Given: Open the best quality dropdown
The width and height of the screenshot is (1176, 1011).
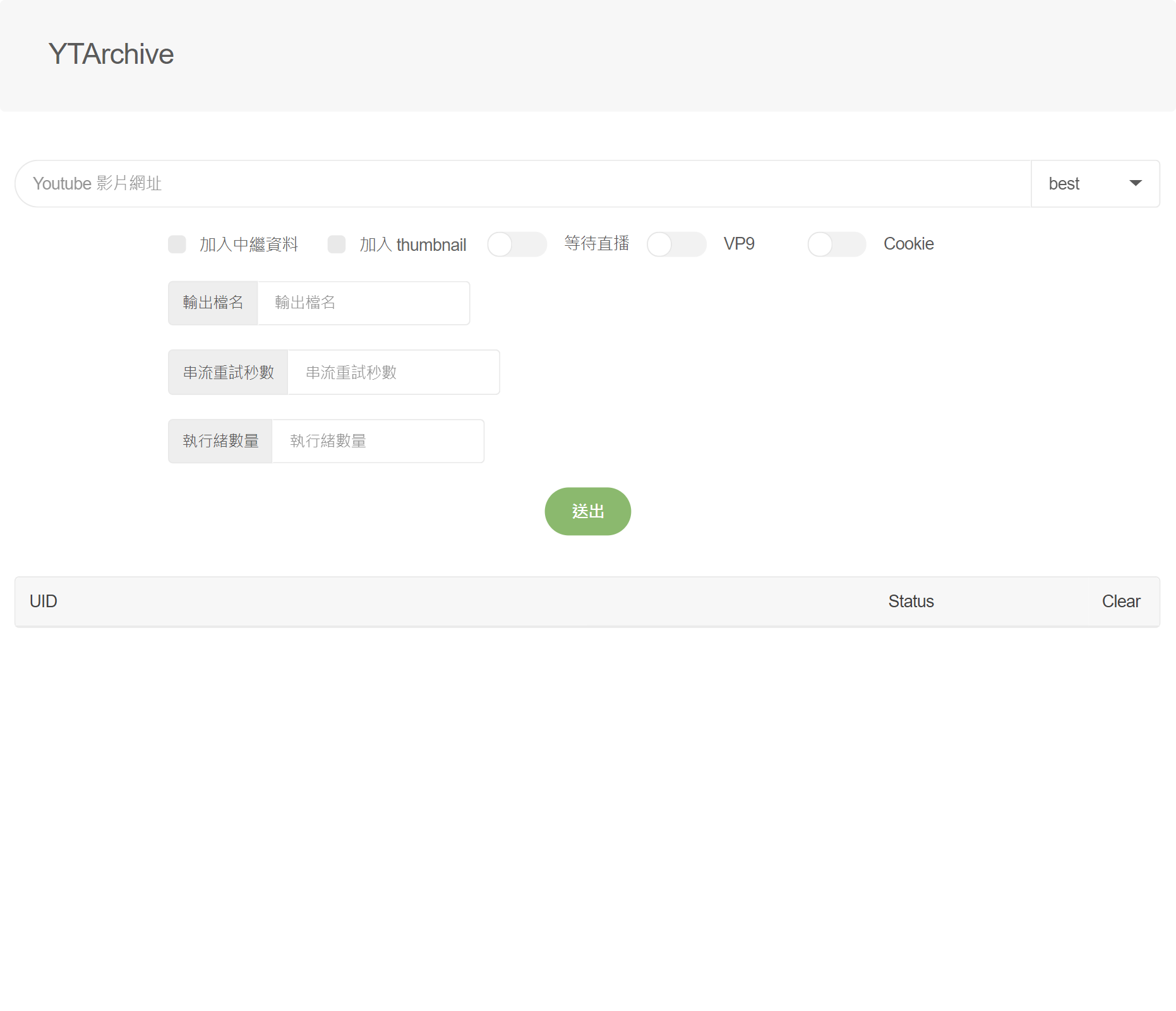Looking at the screenshot, I should (1095, 184).
